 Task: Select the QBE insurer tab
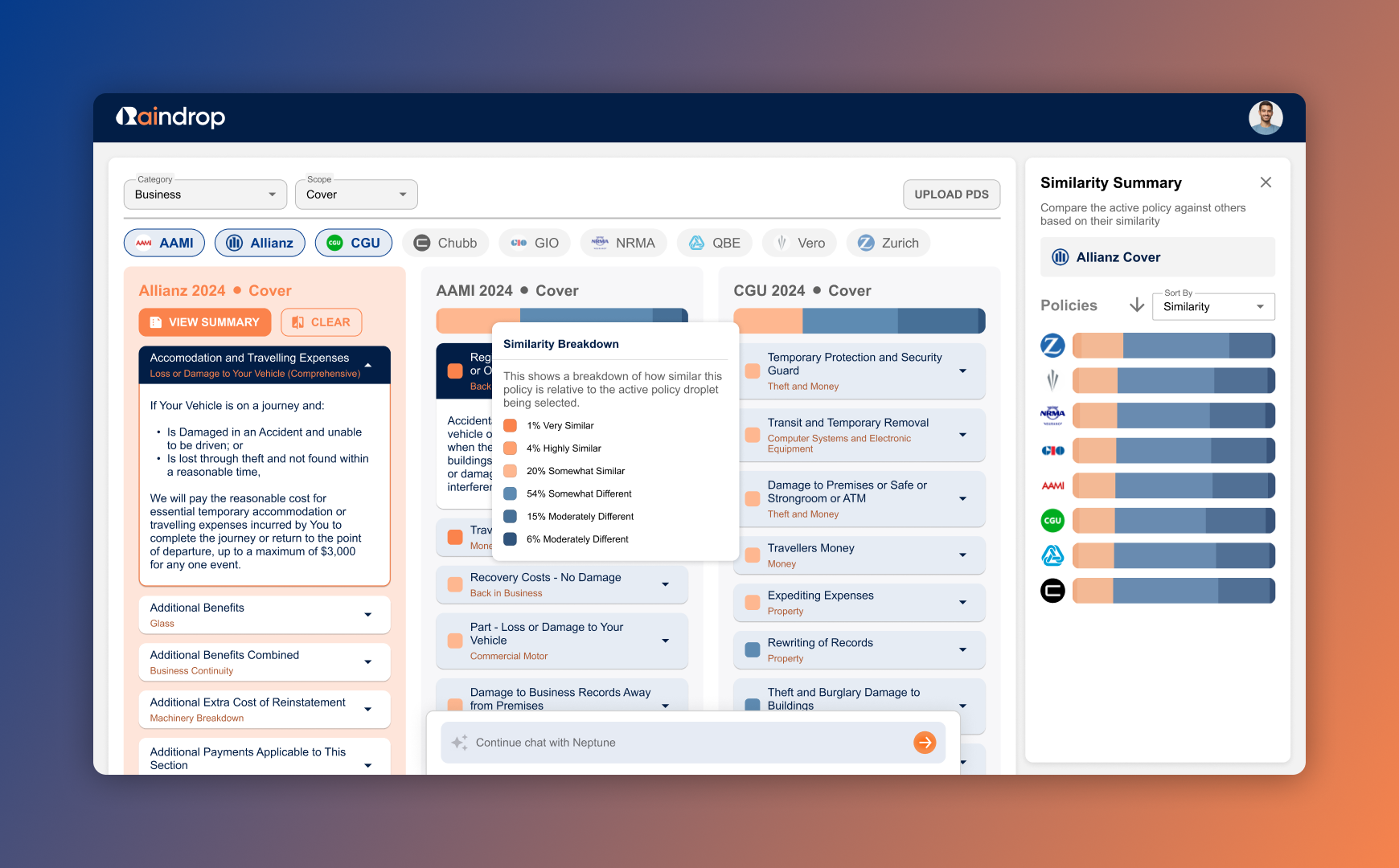715,243
